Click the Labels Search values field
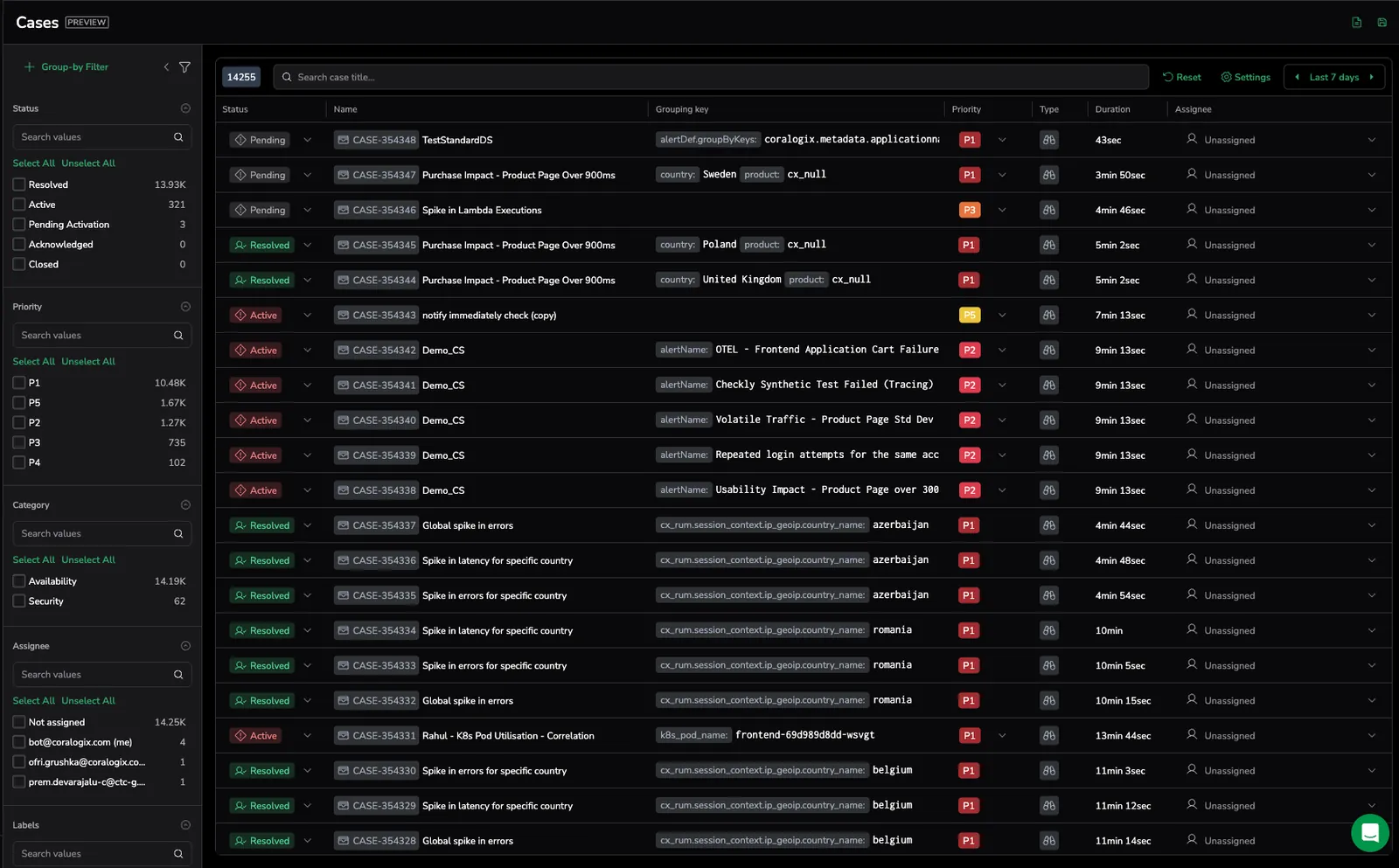The width and height of the screenshot is (1399, 868). [101, 854]
